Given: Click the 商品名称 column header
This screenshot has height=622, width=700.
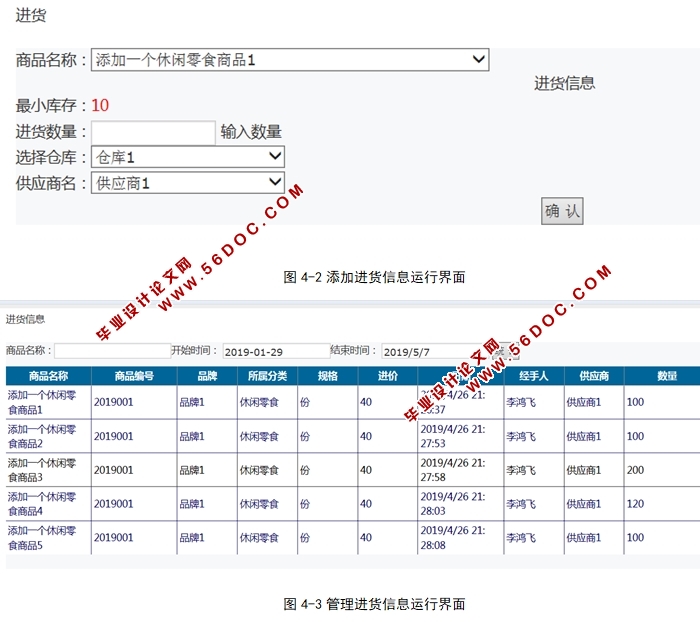Looking at the screenshot, I should coord(48,376).
